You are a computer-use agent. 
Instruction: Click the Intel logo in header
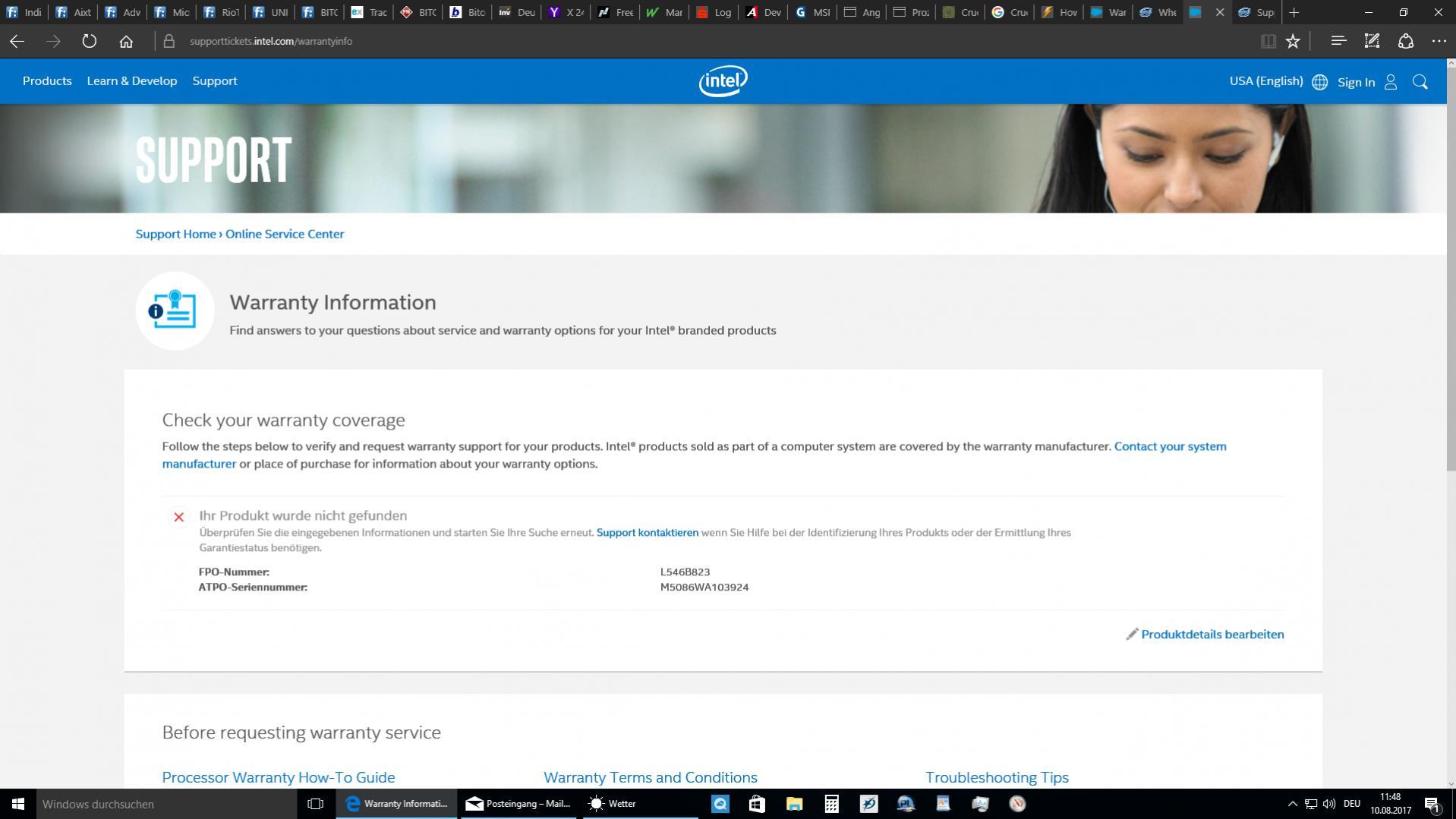point(723,81)
